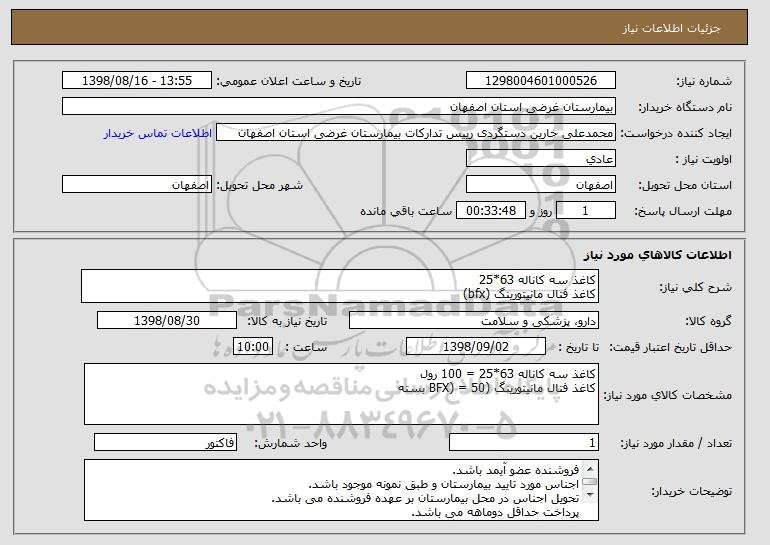Click the توضیحات خریدار text area
Screen dimensions: 770x545
[x=341, y=490]
